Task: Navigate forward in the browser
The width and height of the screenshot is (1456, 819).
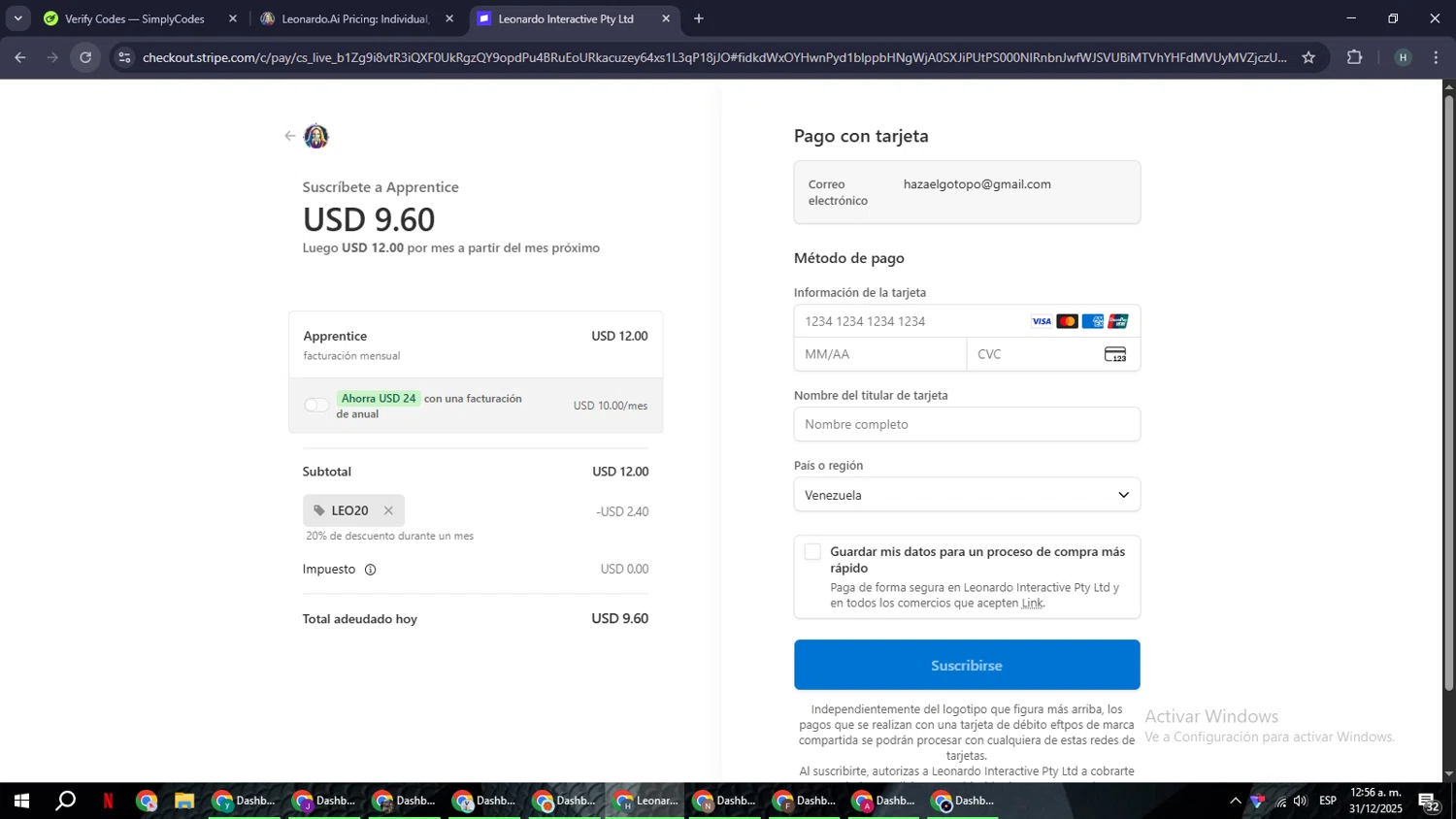Action: coord(52,57)
